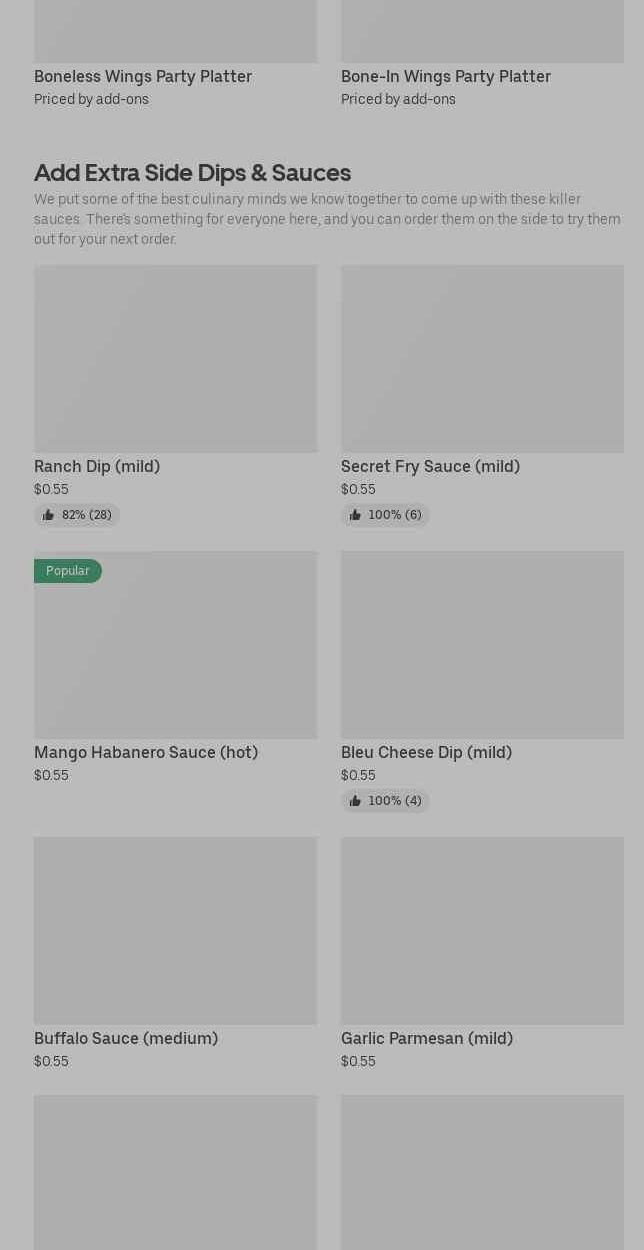The height and width of the screenshot is (1250, 644).
Task: Click Mango Habanero Sauce (hot) title
Action: point(146,752)
